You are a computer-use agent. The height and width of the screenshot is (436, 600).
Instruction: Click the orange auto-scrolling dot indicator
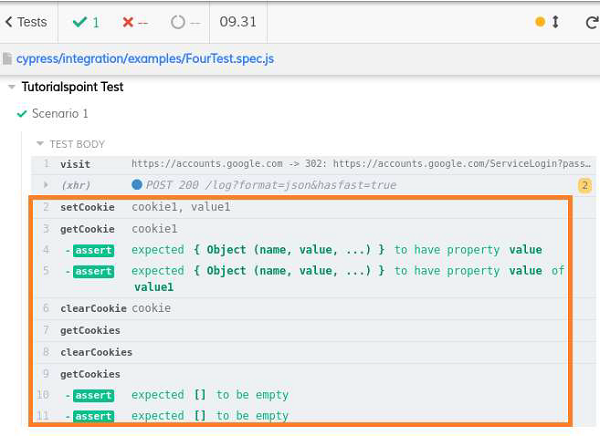[x=541, y=22]
